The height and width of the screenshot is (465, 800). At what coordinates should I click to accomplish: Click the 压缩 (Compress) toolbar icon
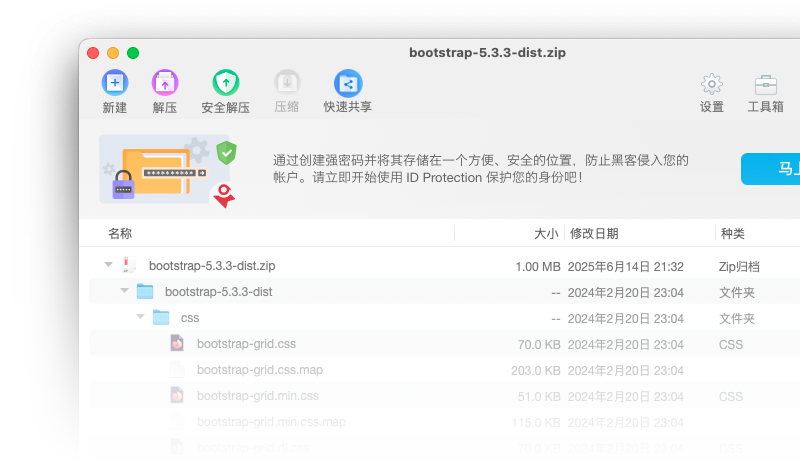click(x=287, y=83)
